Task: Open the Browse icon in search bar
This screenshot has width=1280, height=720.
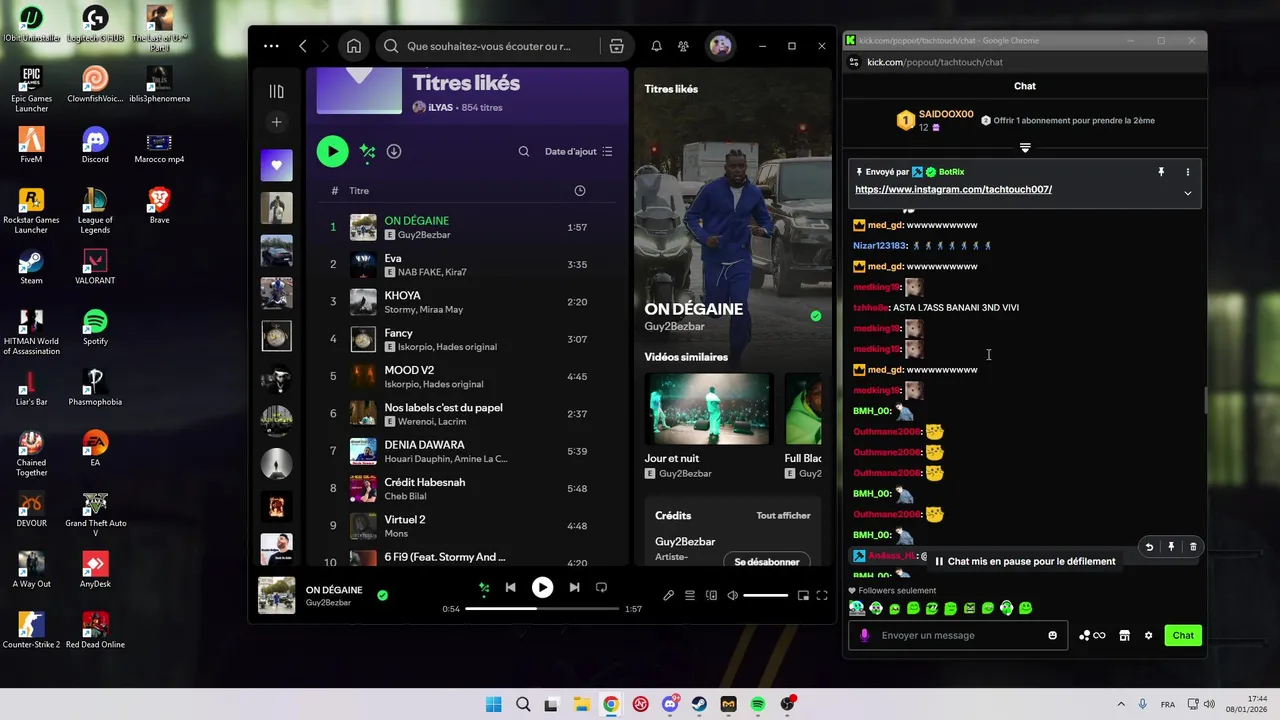Action: coord(616,46)
